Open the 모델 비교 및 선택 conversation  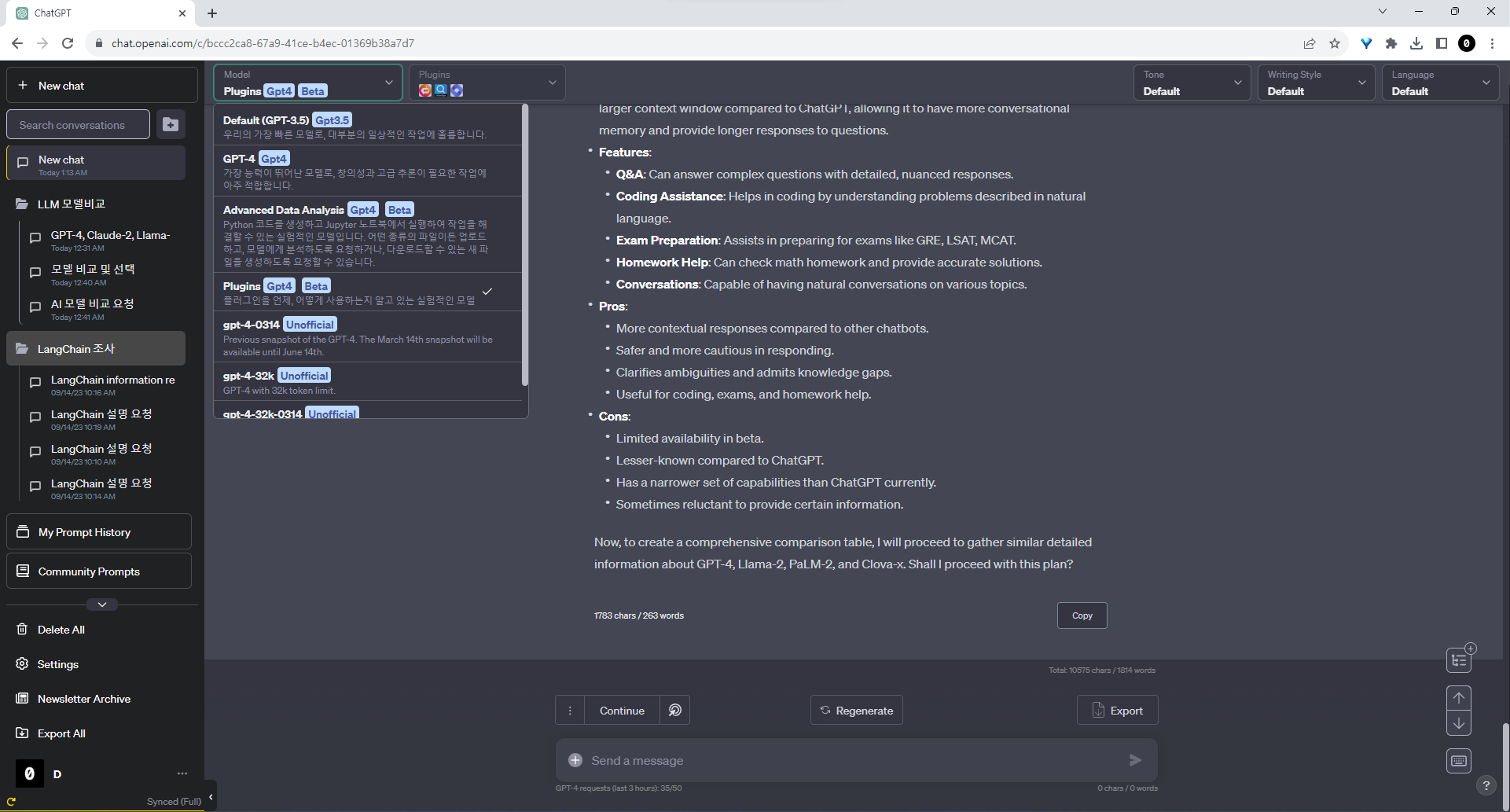point(102,274)
